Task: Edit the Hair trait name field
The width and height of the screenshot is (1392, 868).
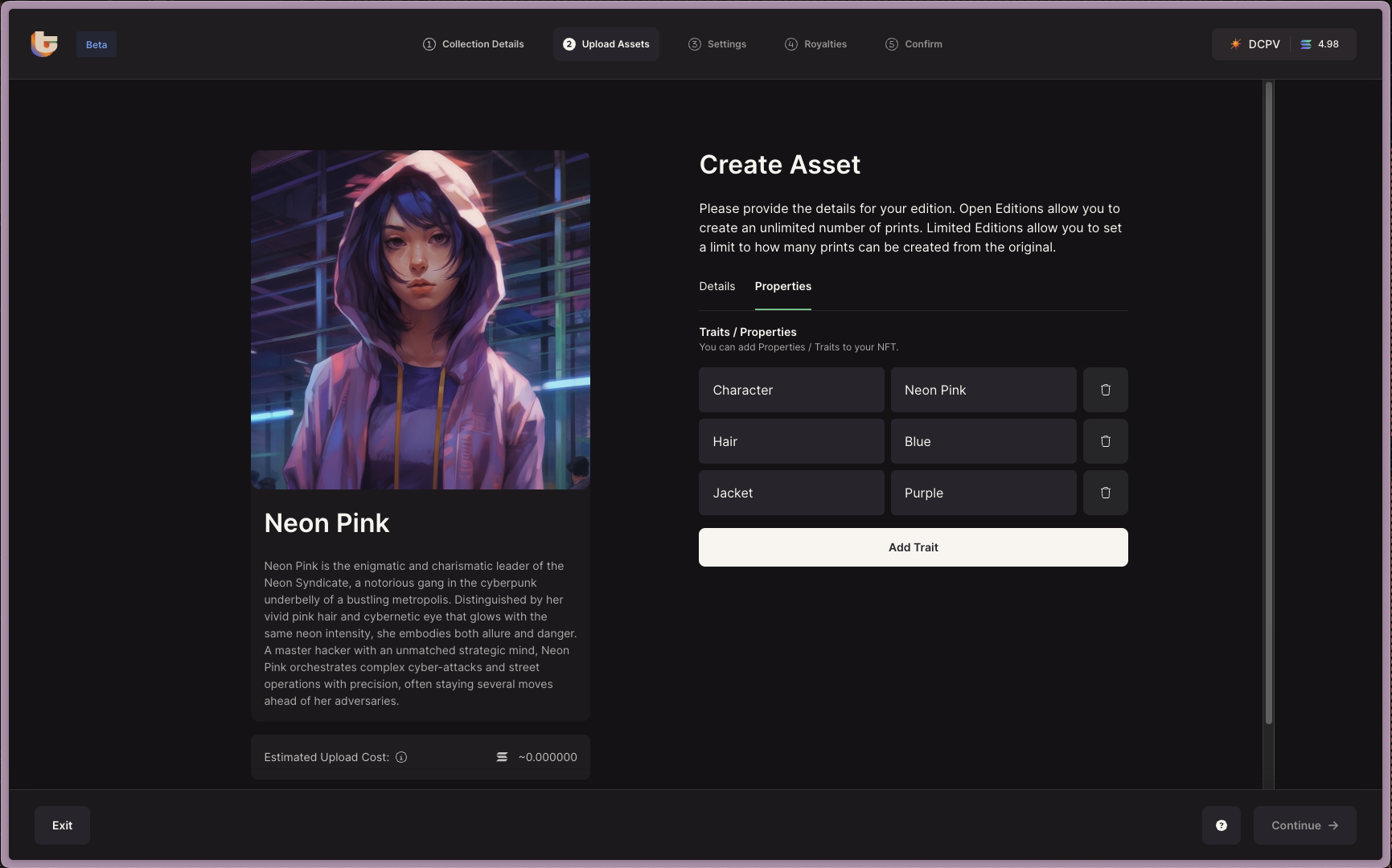Action: click(x=791, y=441)
